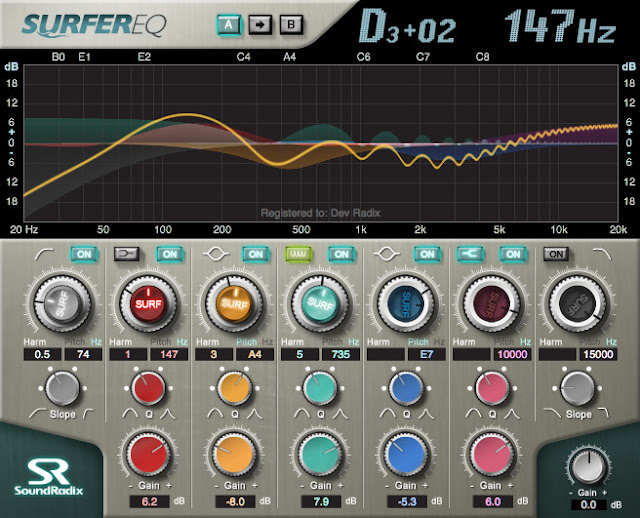Click the -8.0 dB gain value
Viewport: 640px width, 518px height.
pos(235,501)
